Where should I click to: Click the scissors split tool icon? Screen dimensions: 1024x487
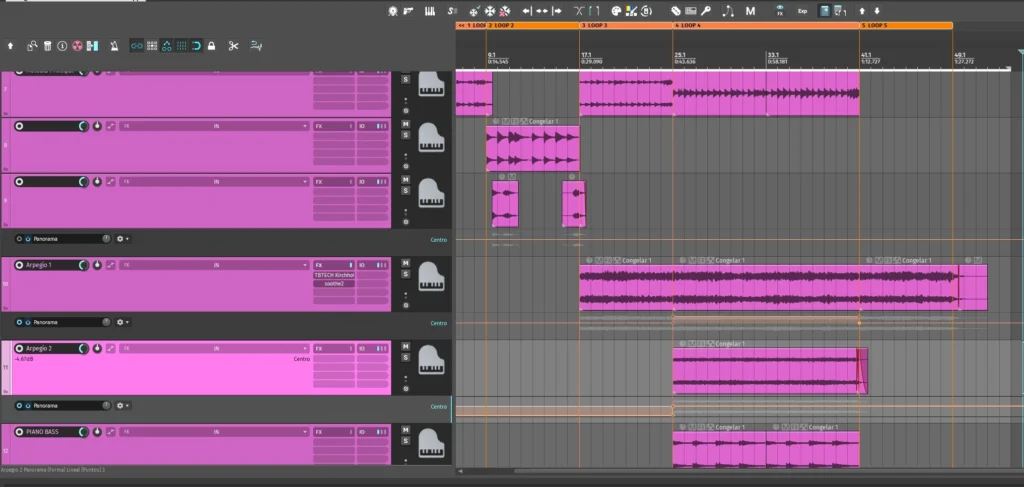(233, 46)
